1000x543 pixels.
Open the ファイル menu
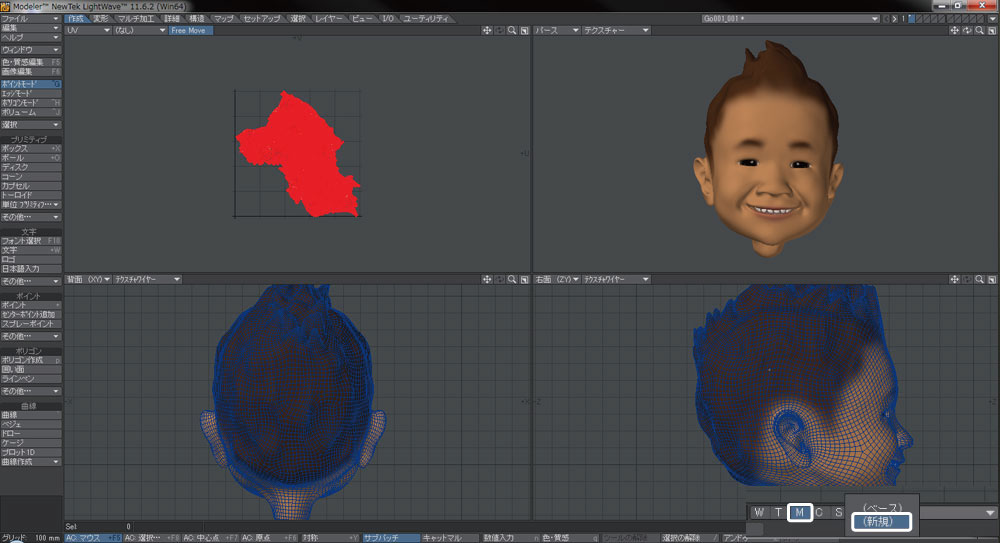click(31, 18)
